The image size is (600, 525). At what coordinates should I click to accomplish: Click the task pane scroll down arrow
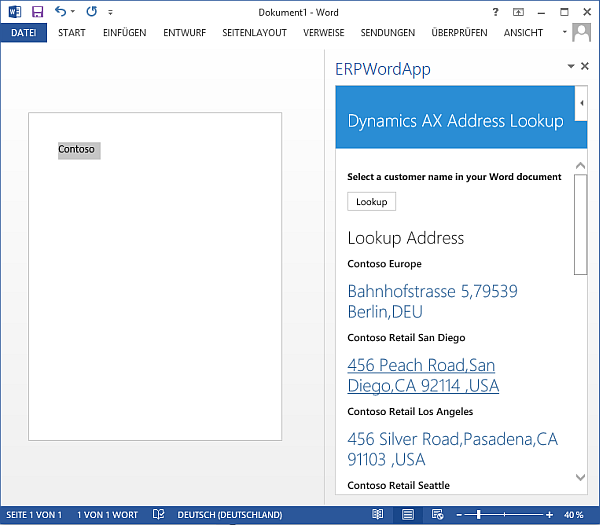pyautogui.click(x=581, y=478)
